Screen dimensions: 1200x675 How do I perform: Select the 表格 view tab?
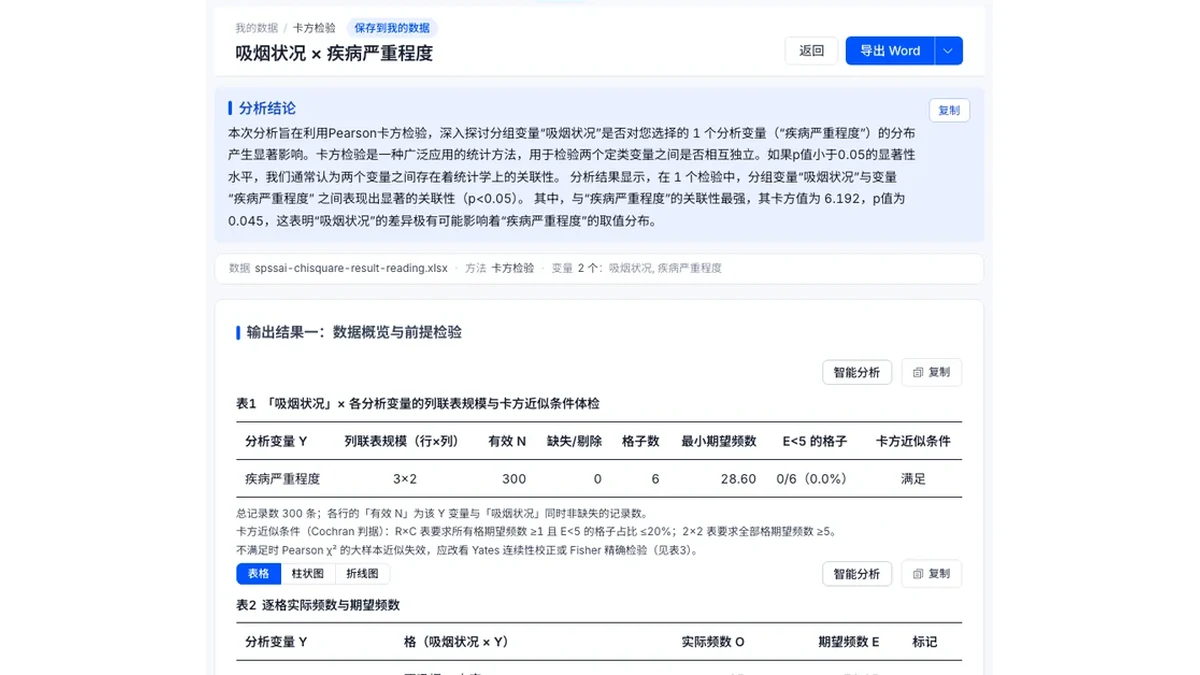coord(258,574)
